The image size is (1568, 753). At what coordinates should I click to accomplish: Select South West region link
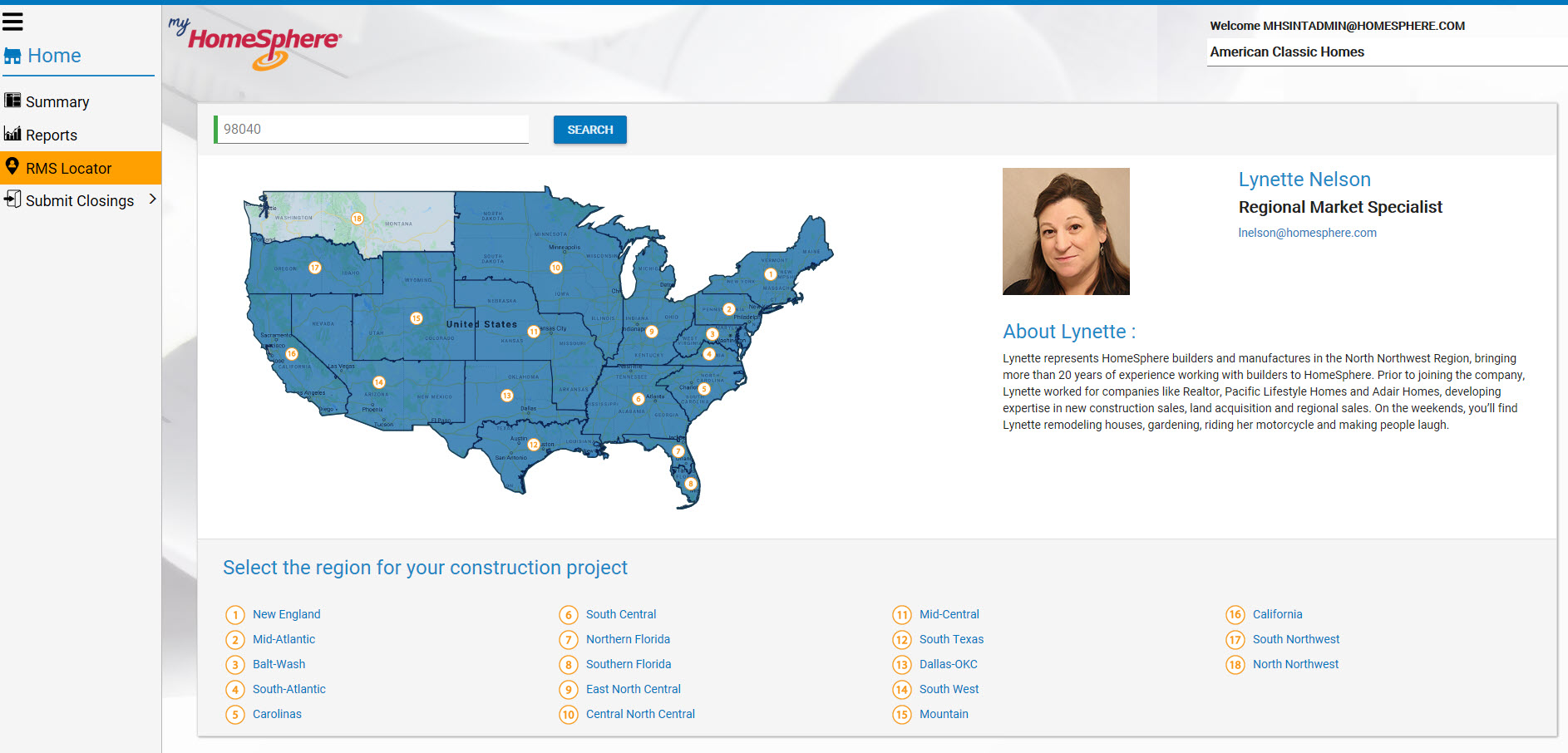[949, 689]
